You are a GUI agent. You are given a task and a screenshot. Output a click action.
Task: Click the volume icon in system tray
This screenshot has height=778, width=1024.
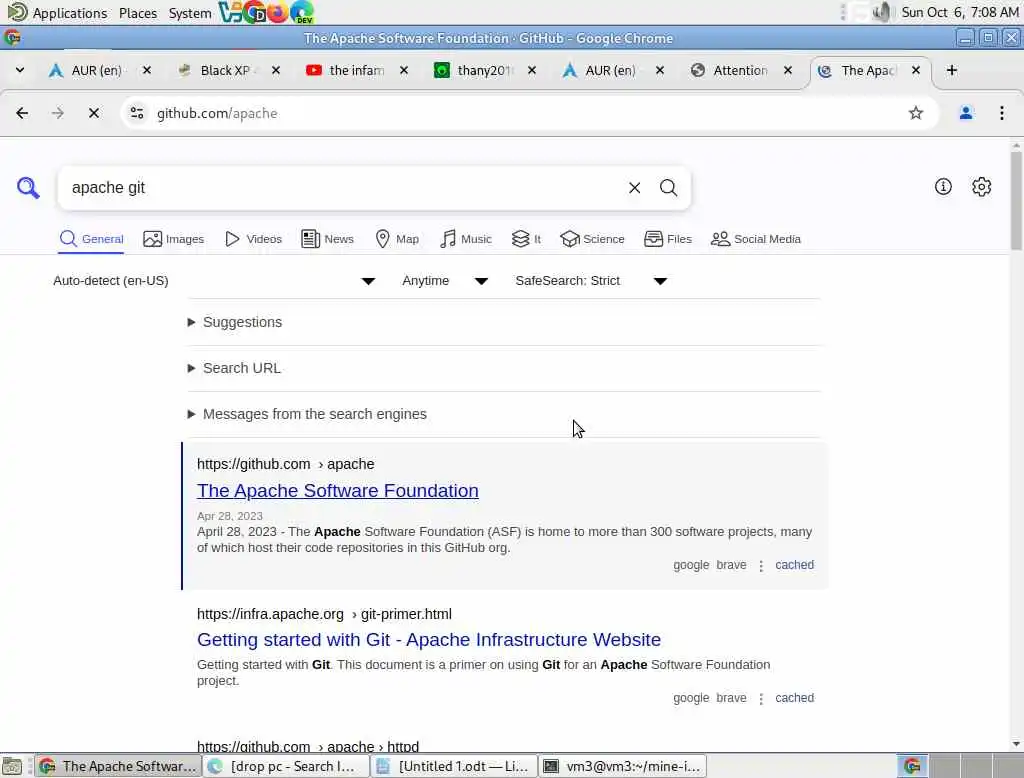(882, 12)
